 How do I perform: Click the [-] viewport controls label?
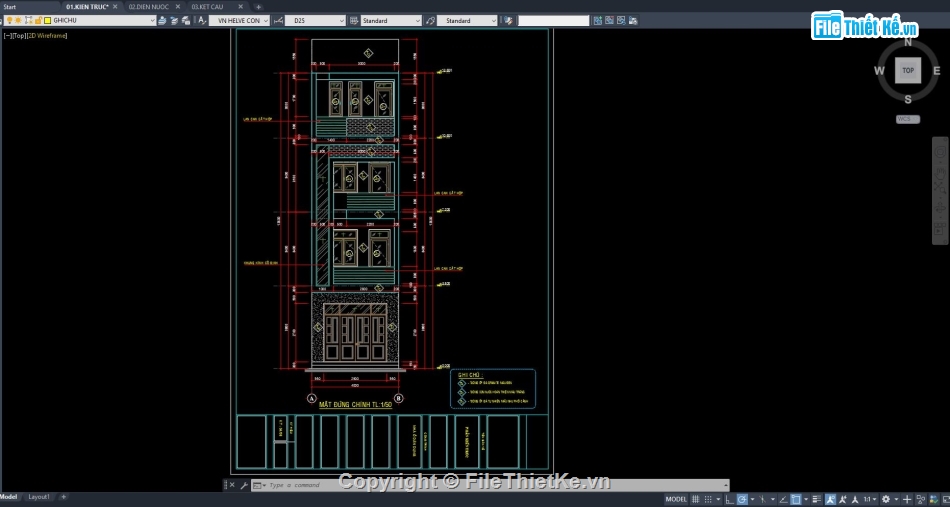coord(7,36)
